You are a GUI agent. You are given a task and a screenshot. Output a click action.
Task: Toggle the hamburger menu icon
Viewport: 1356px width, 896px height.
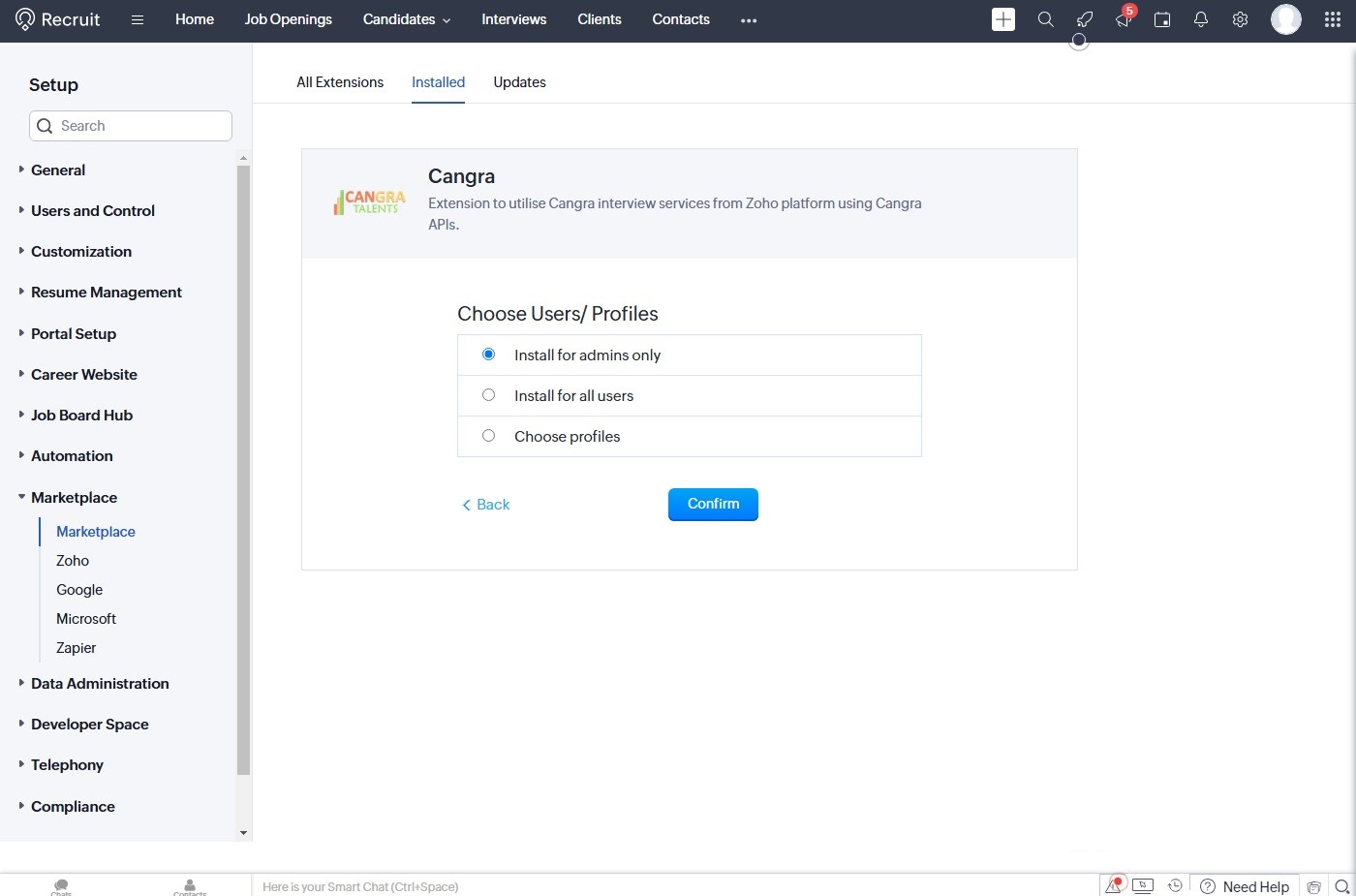coord(138,19)
